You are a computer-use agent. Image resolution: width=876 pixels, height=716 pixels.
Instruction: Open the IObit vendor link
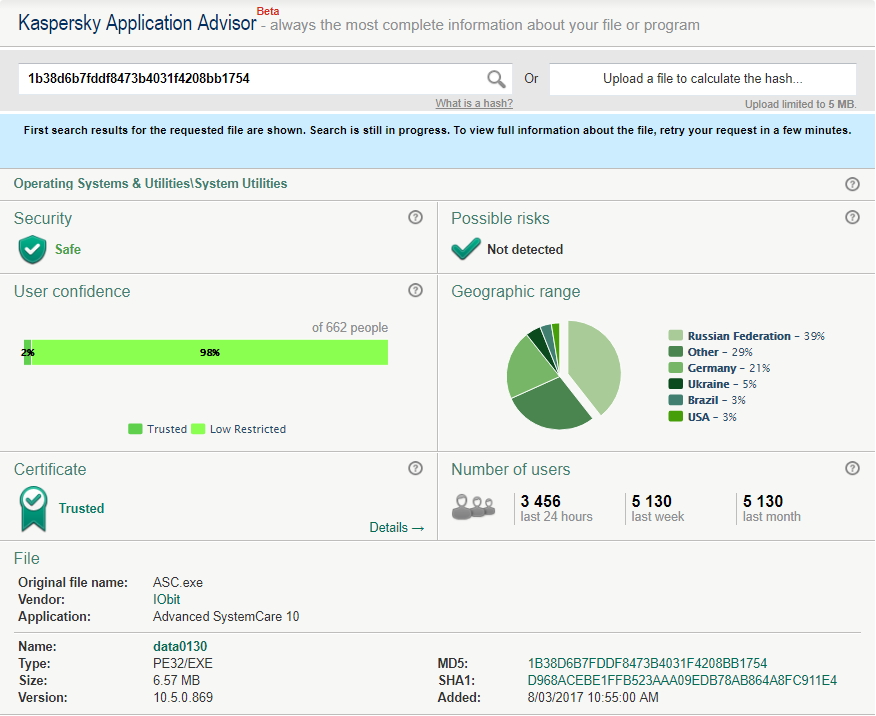point(166,599)
